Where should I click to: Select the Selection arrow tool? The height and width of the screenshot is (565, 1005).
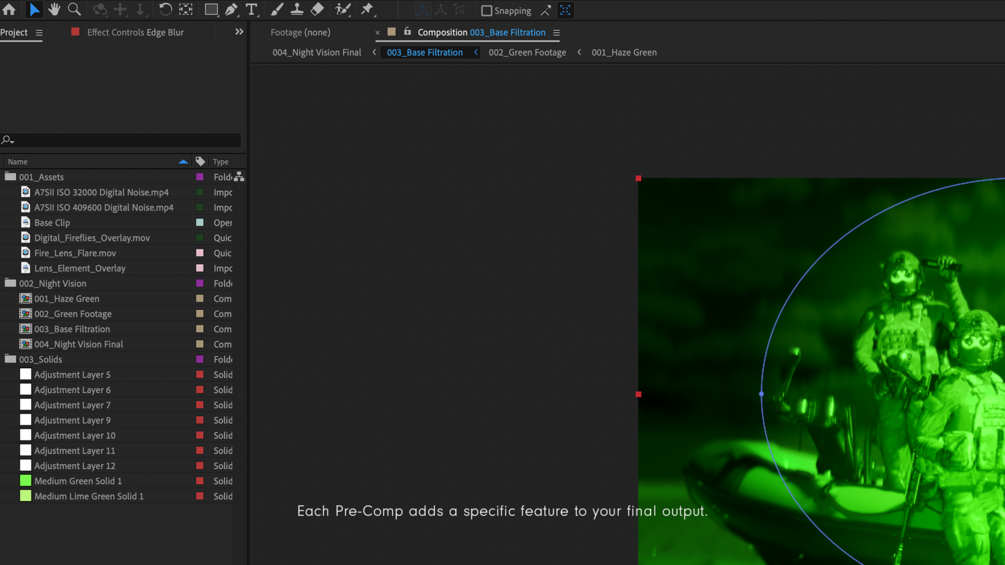[x=34, y=10]
